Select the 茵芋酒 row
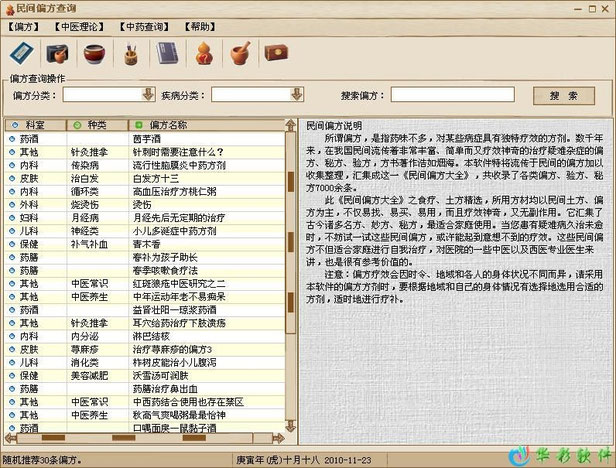Viewport: 616px width, 468px height. point(145,139)
